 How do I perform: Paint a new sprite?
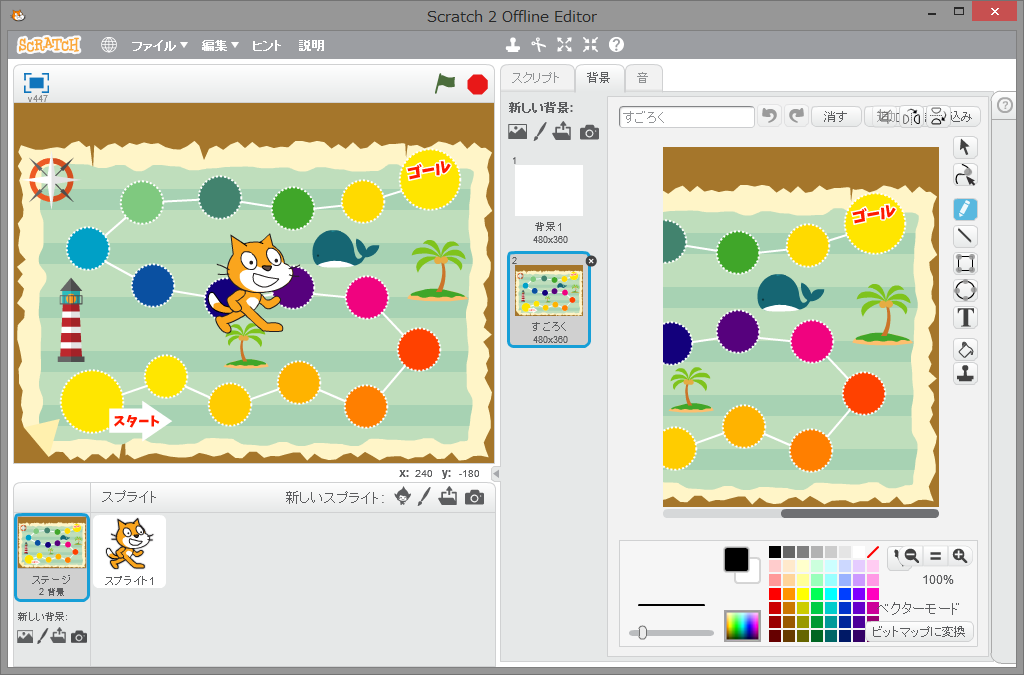point(424,497)
